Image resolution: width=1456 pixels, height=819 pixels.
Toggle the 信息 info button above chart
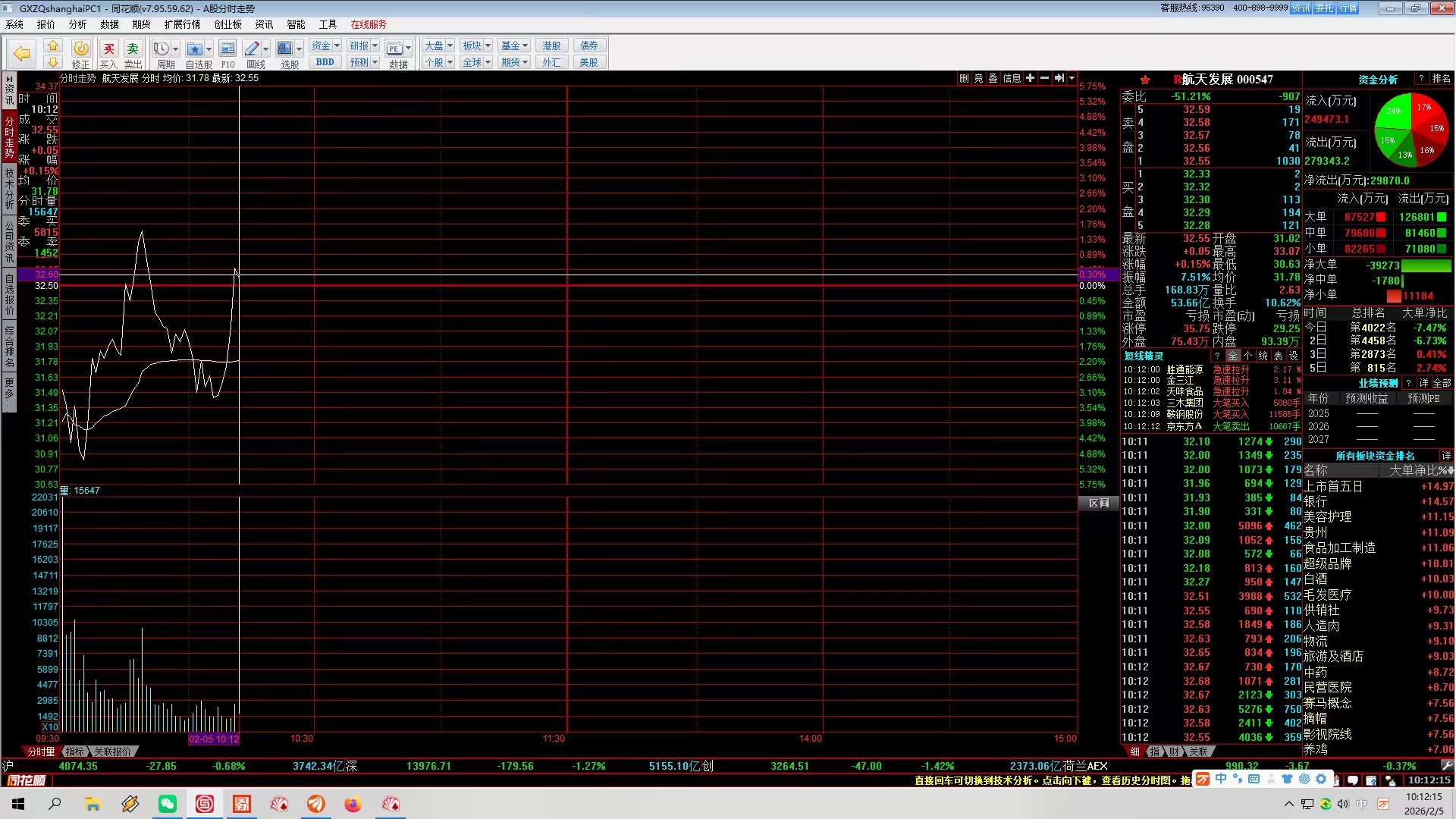(1012, 78)
